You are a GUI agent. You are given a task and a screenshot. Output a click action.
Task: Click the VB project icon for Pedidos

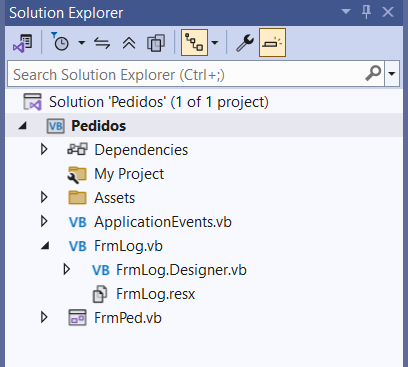(55, 126)
